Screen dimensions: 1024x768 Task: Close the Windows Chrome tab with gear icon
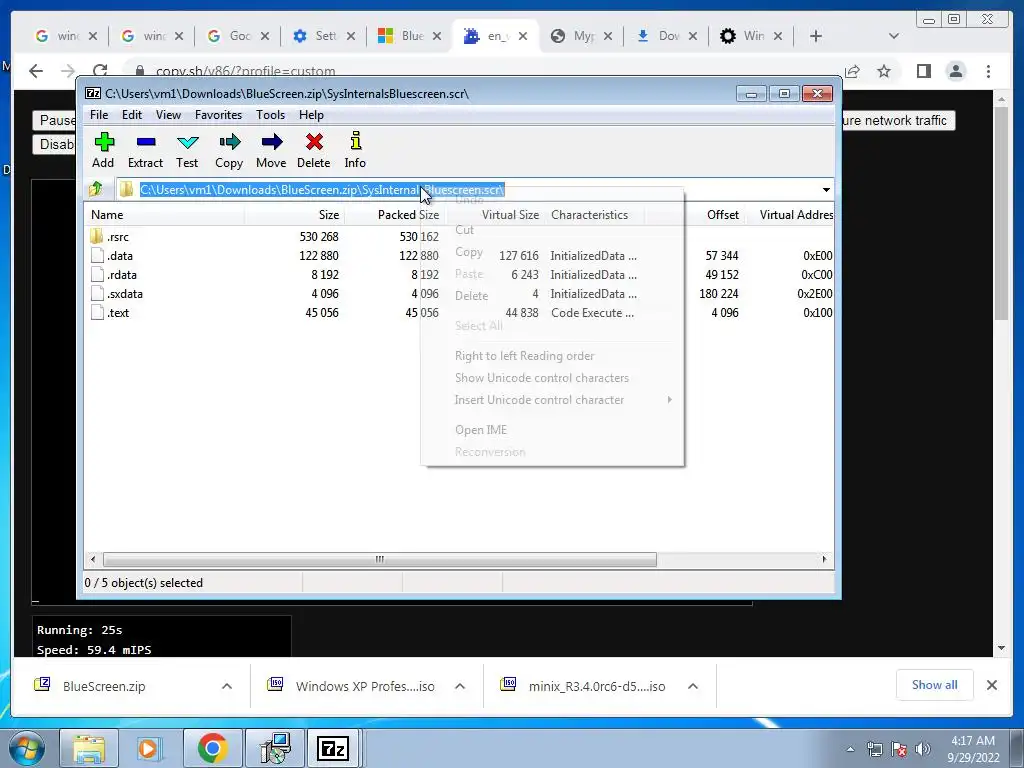pyautogui.click(x=777, y=36)
